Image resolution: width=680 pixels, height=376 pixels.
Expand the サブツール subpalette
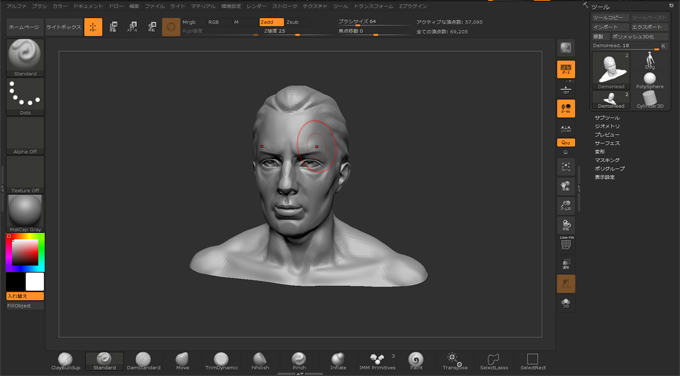[x=607, y=118]
